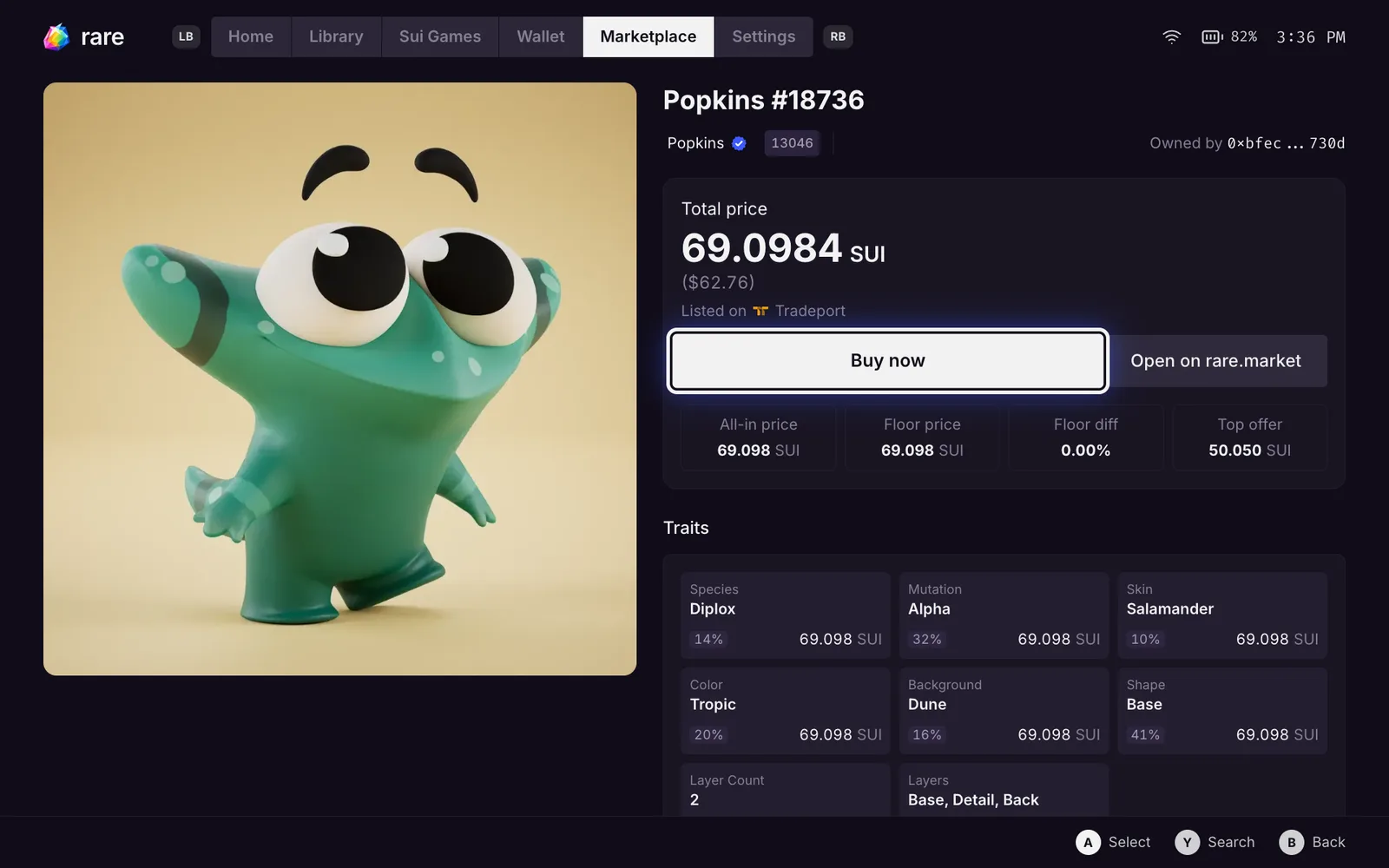
Task: Select the Shape Base trait card
Action: click(1222, 710)
